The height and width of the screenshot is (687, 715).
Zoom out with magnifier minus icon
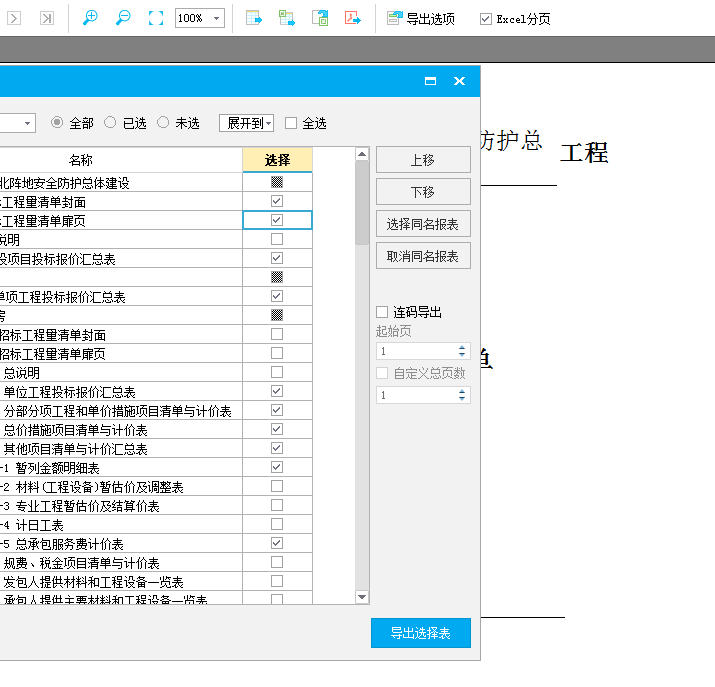(x=123, y=18)
